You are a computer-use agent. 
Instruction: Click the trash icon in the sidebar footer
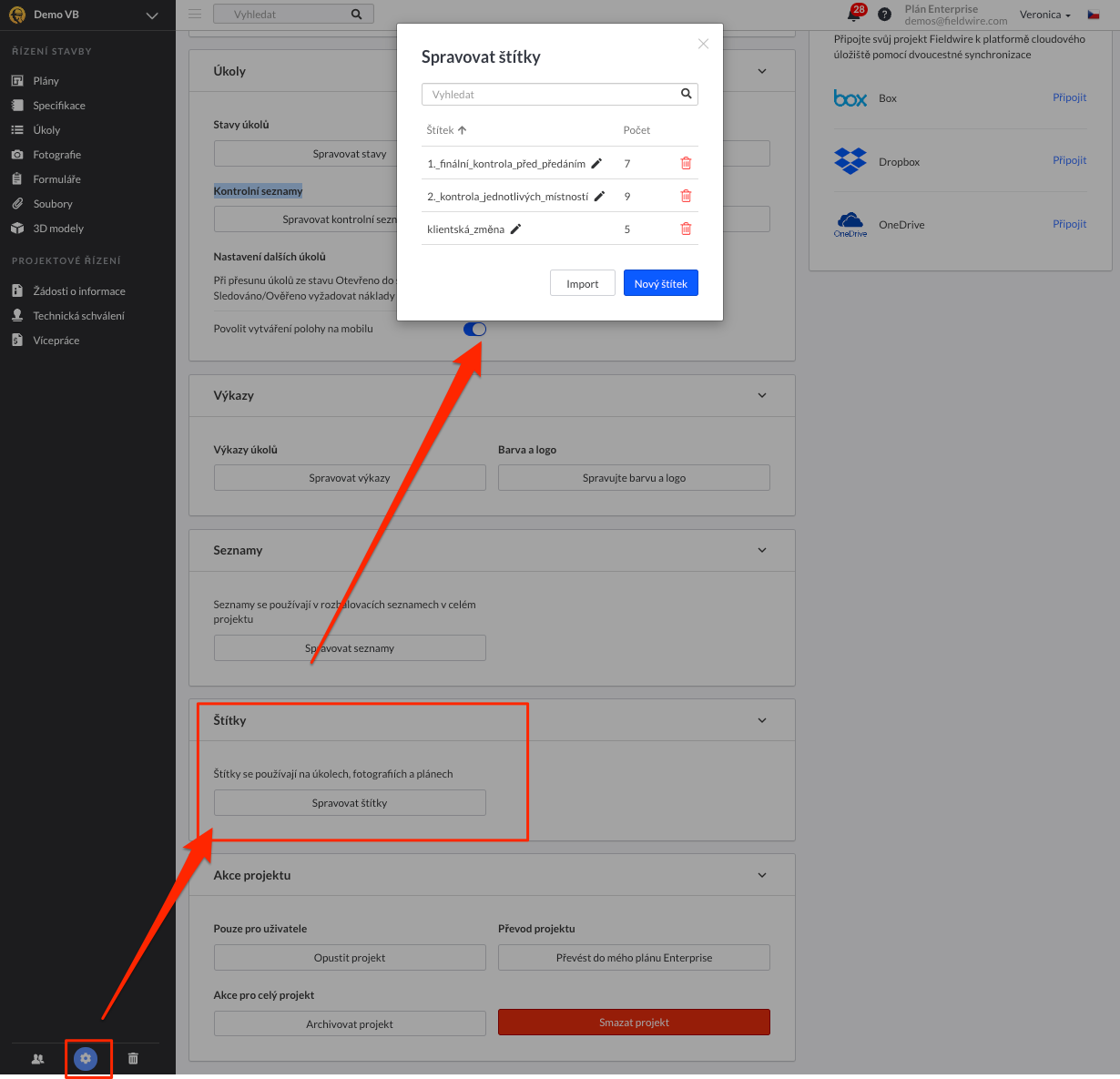click(x=133, y=1058)
